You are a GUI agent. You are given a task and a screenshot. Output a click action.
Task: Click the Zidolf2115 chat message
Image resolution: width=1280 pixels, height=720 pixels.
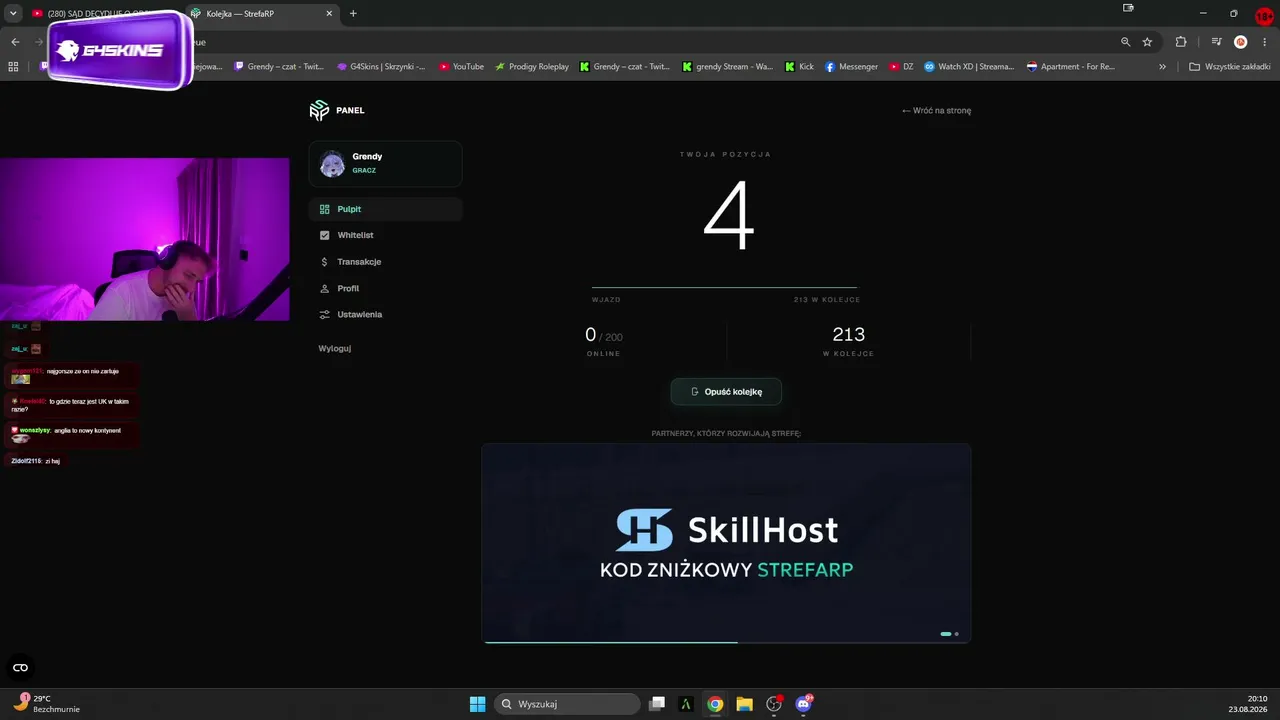pos(36,461)
